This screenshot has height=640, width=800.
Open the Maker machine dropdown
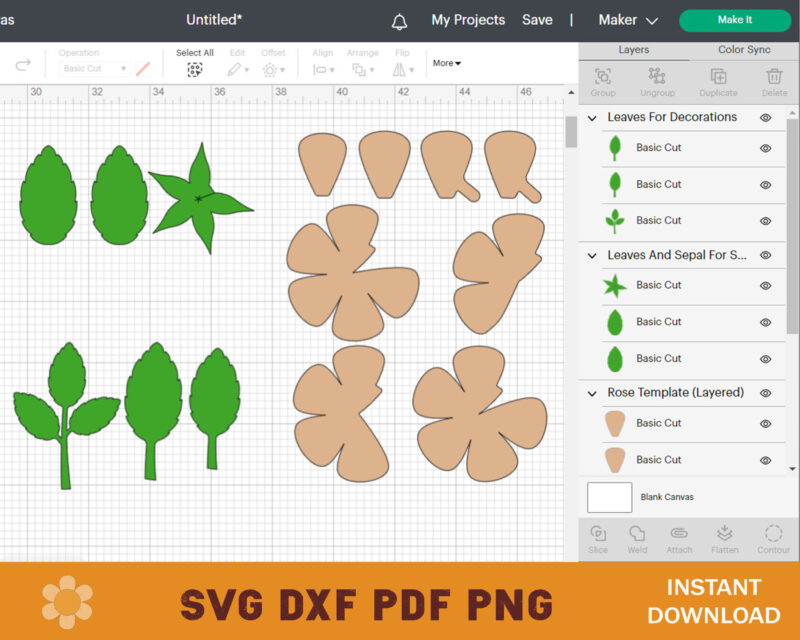(x=625, y=20)
